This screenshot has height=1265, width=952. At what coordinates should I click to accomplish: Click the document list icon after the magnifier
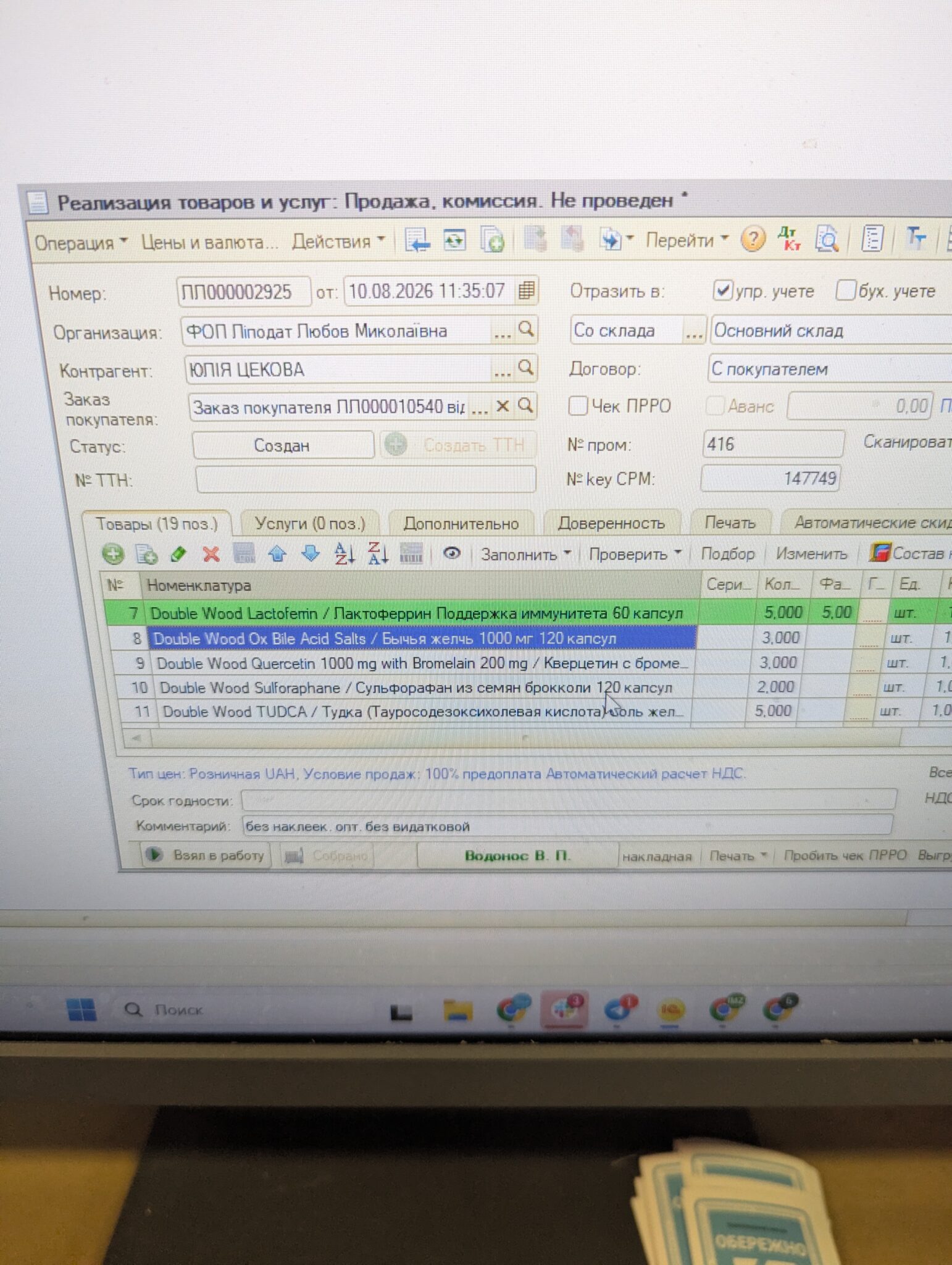point(872,238)
